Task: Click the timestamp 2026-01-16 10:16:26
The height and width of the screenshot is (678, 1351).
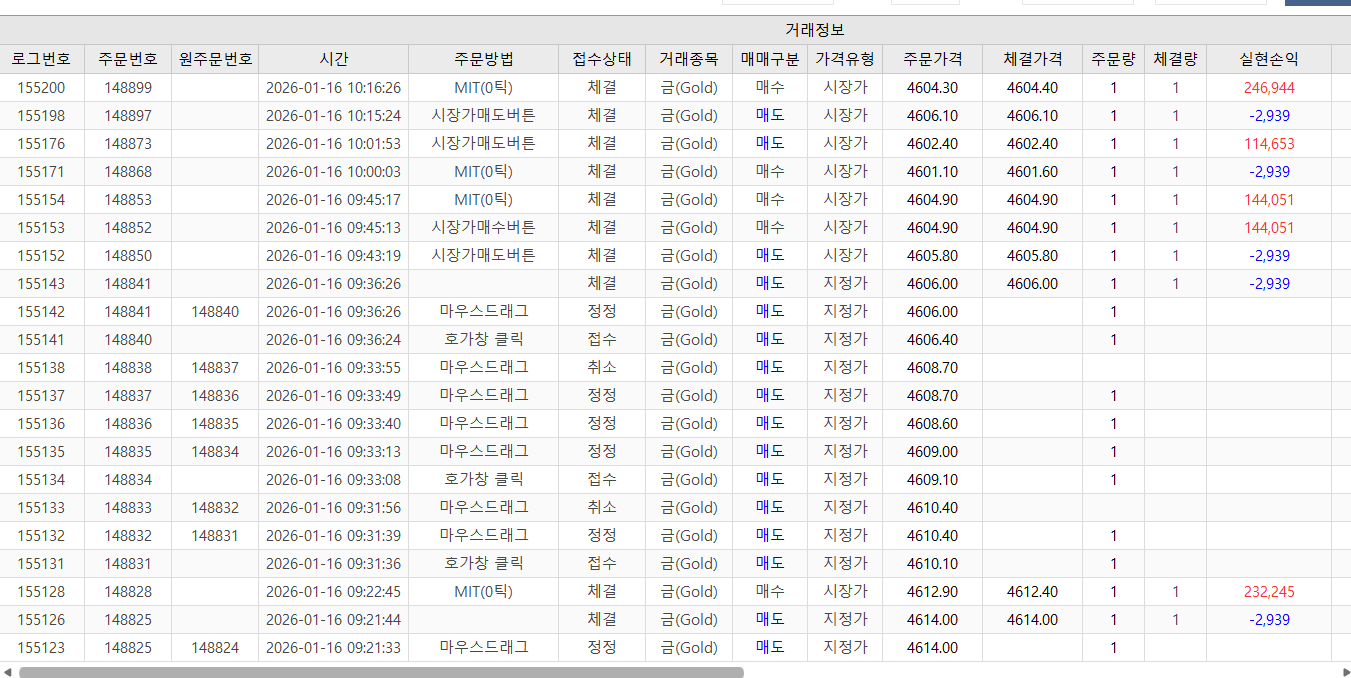Action: [x=333, y=88]
